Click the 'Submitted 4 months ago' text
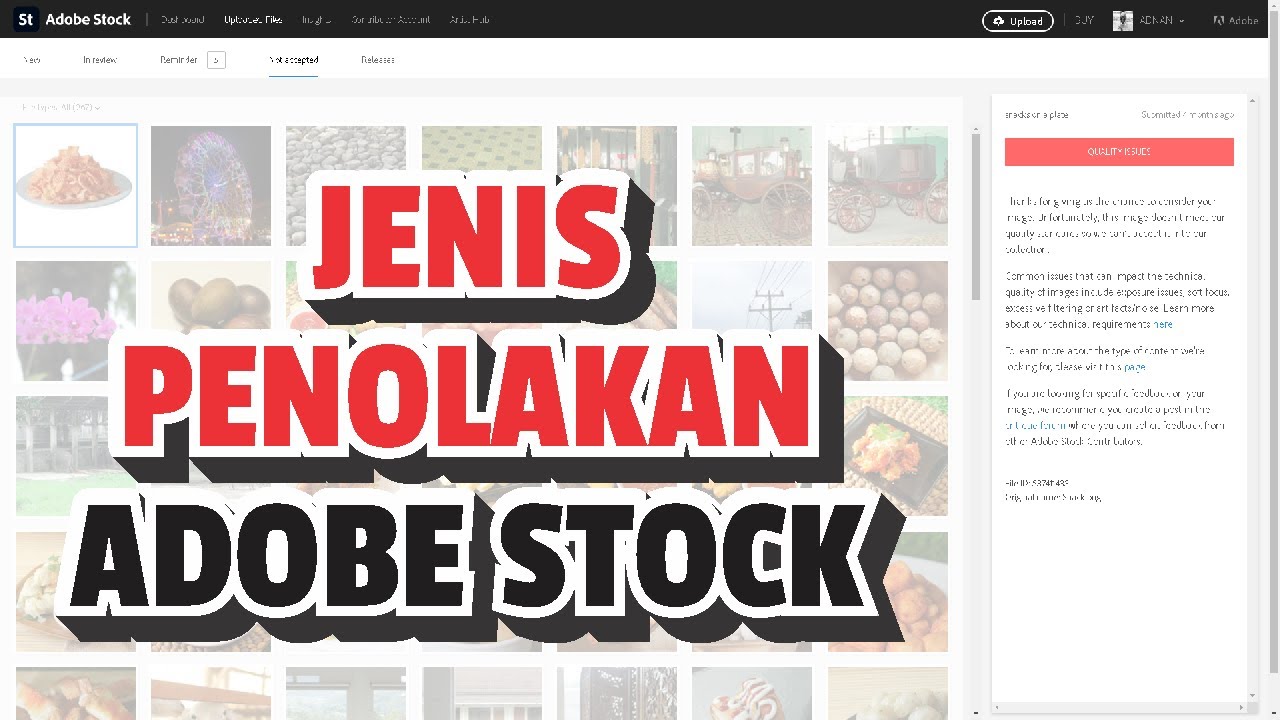1280x720 pixels. [x=1187, y=115]
